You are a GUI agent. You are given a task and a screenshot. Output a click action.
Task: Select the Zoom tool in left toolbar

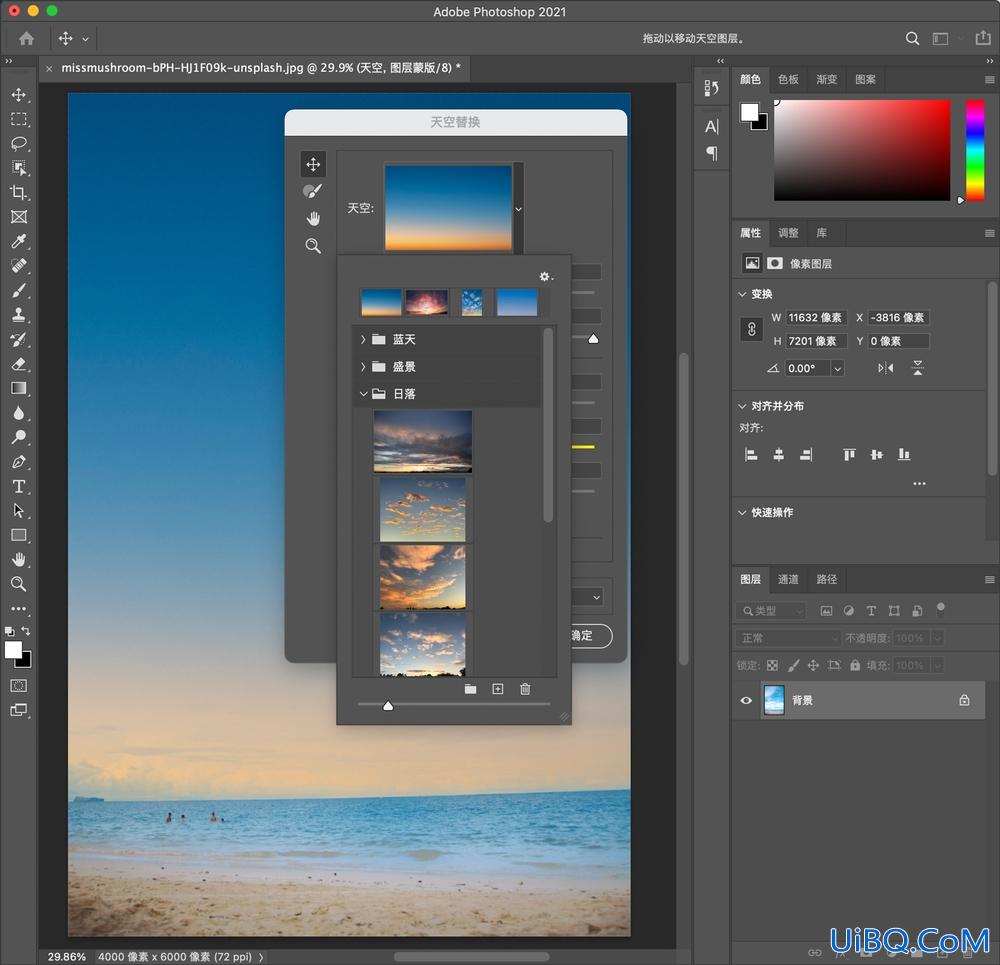tap(18, 584)
